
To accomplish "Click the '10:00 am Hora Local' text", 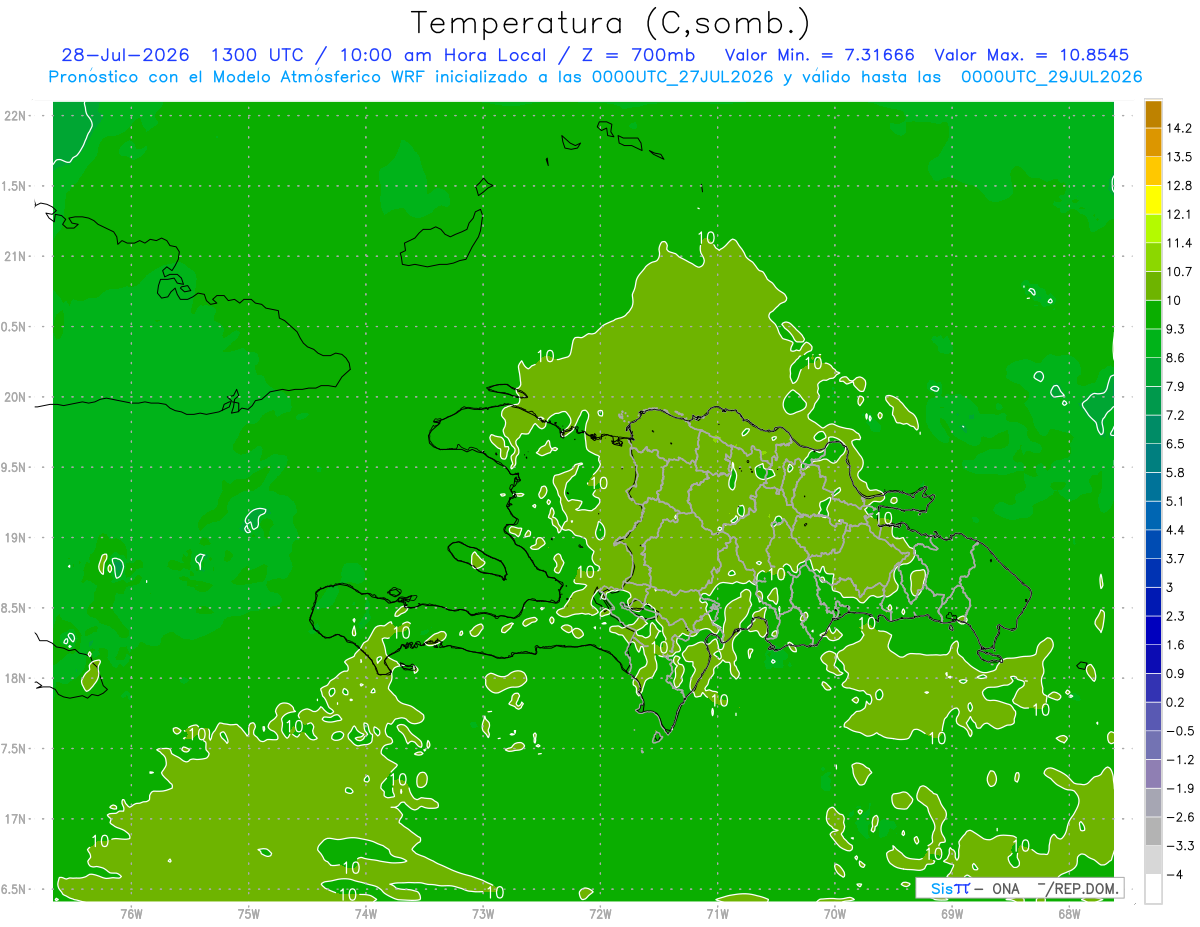I will pyautogui.click(x=445, y=54).
